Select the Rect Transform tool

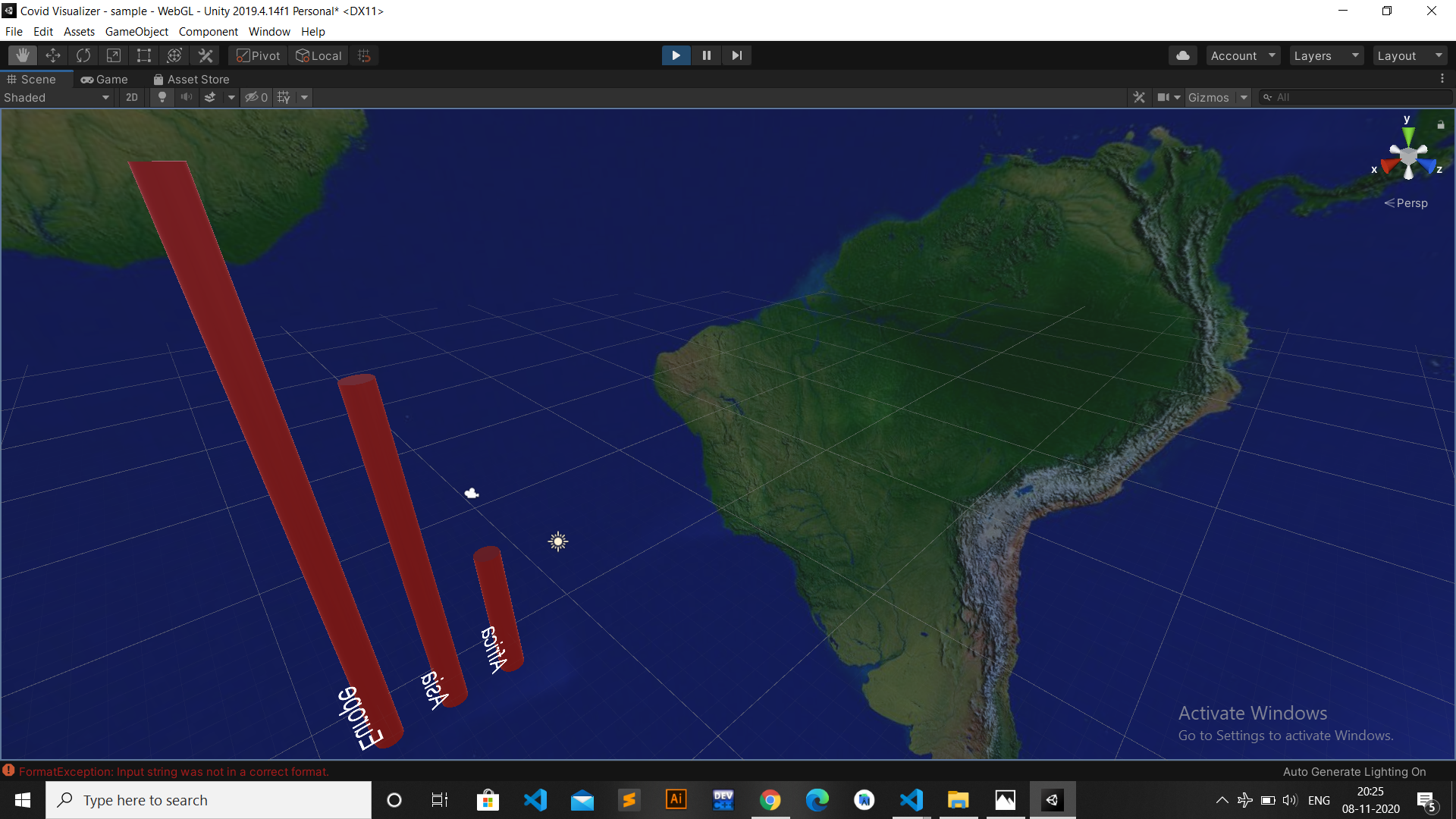144,55
